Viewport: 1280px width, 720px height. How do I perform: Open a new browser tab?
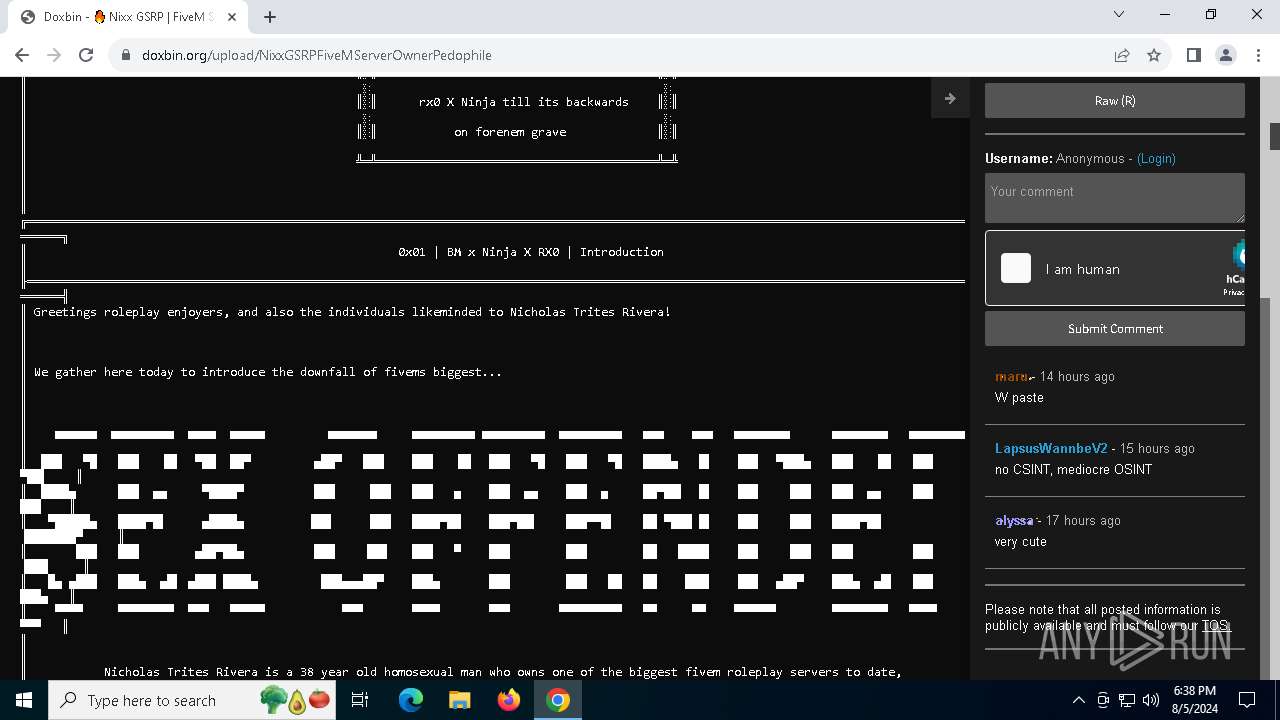tap(270, 17)
